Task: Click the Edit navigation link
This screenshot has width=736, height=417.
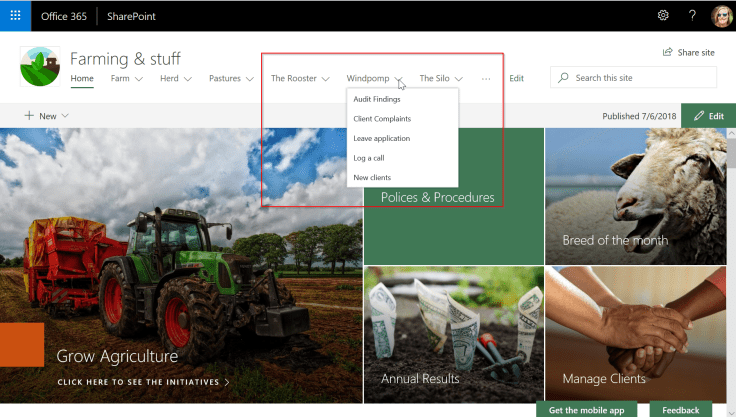Action: pyautogui.click(x=516, y=78)
